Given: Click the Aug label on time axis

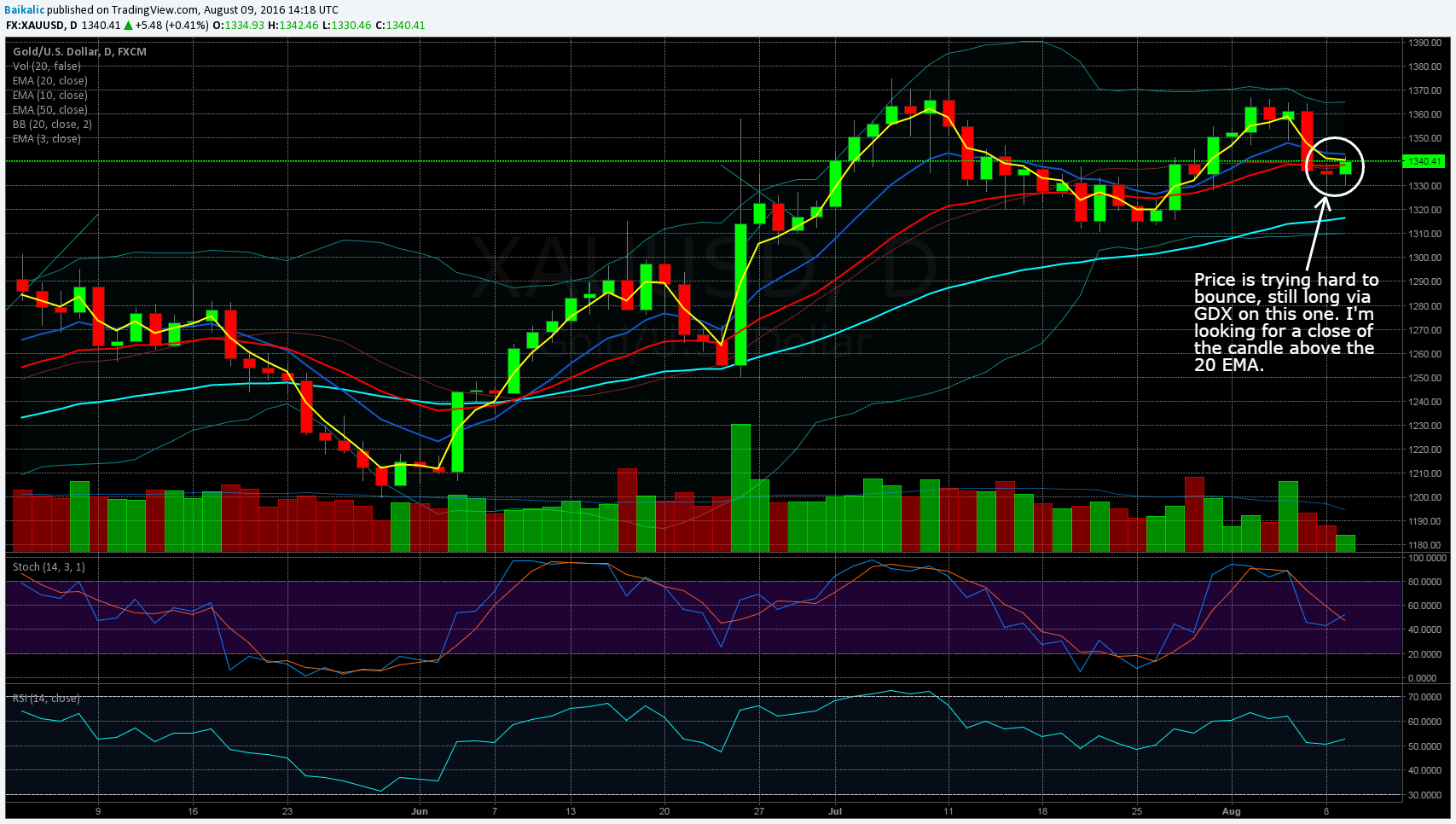Looking at the screenshot, I should (x=1231, y=811).
